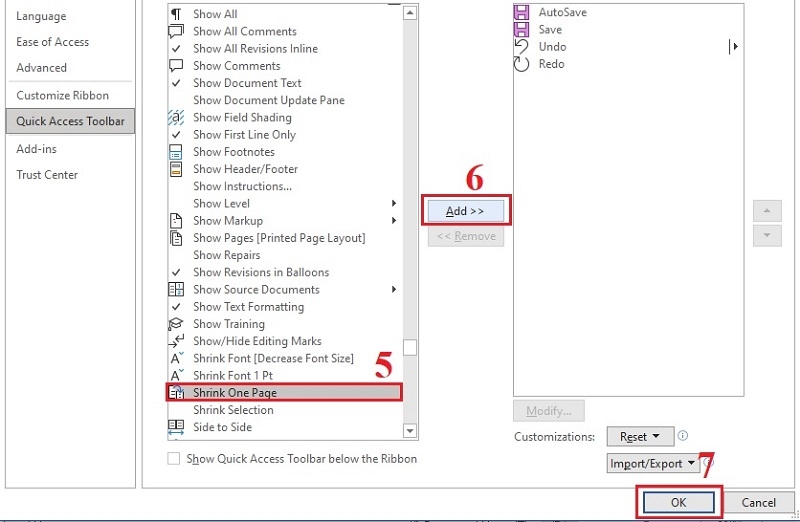Click the Add >> button

[466, 211]
